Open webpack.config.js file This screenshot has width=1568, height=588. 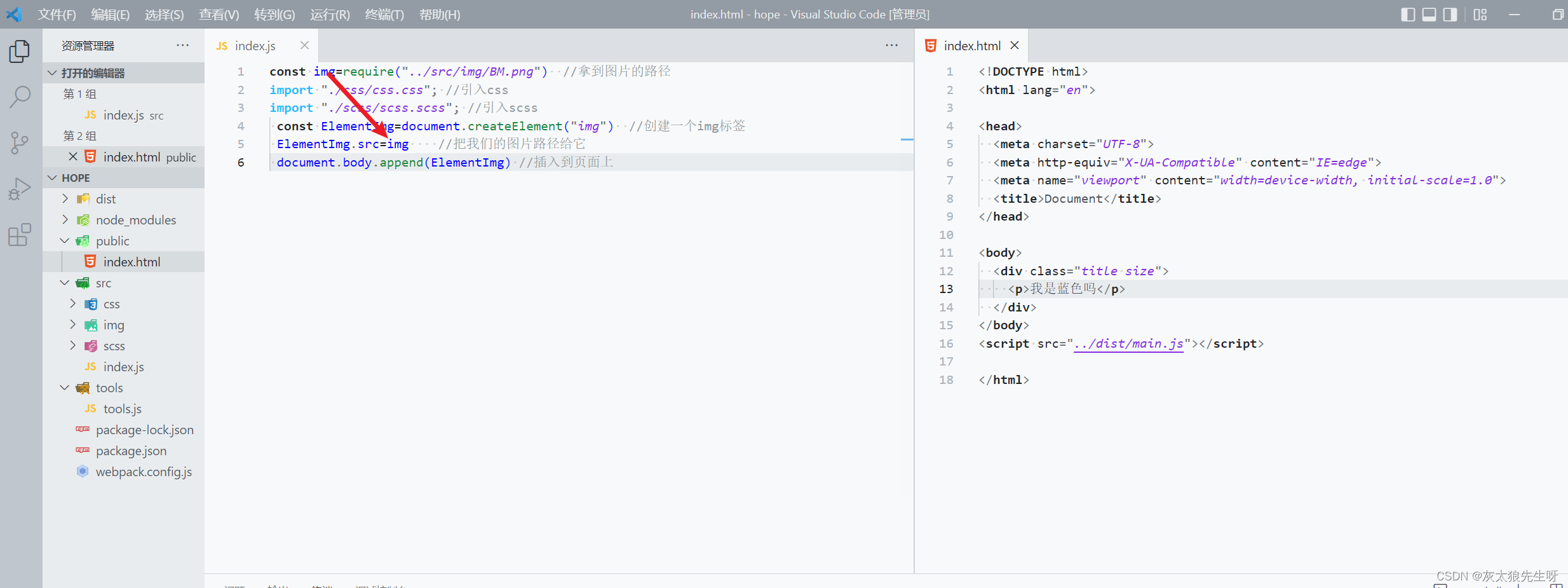click(x=124, y=472)
